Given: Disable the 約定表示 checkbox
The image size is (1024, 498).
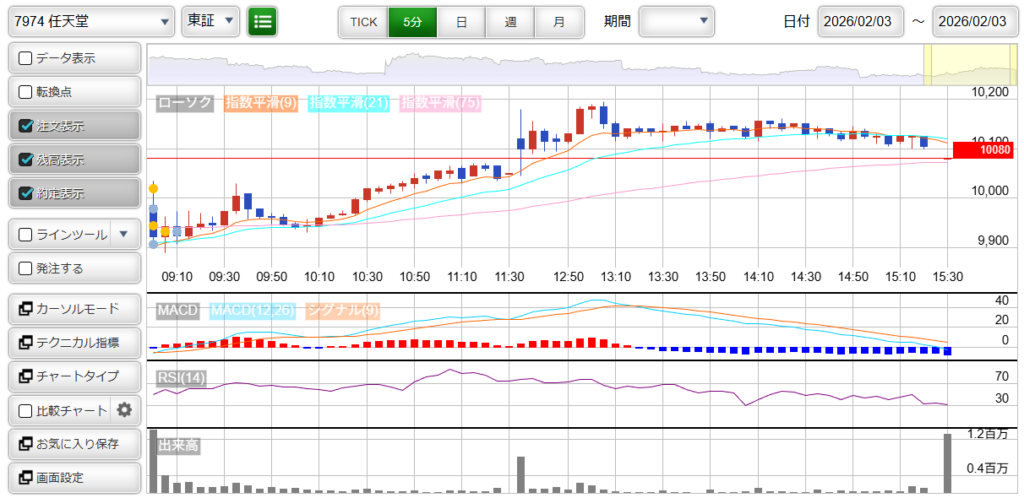Looking at the screenshot, I should pyautogui.click(x=27, y=193).
